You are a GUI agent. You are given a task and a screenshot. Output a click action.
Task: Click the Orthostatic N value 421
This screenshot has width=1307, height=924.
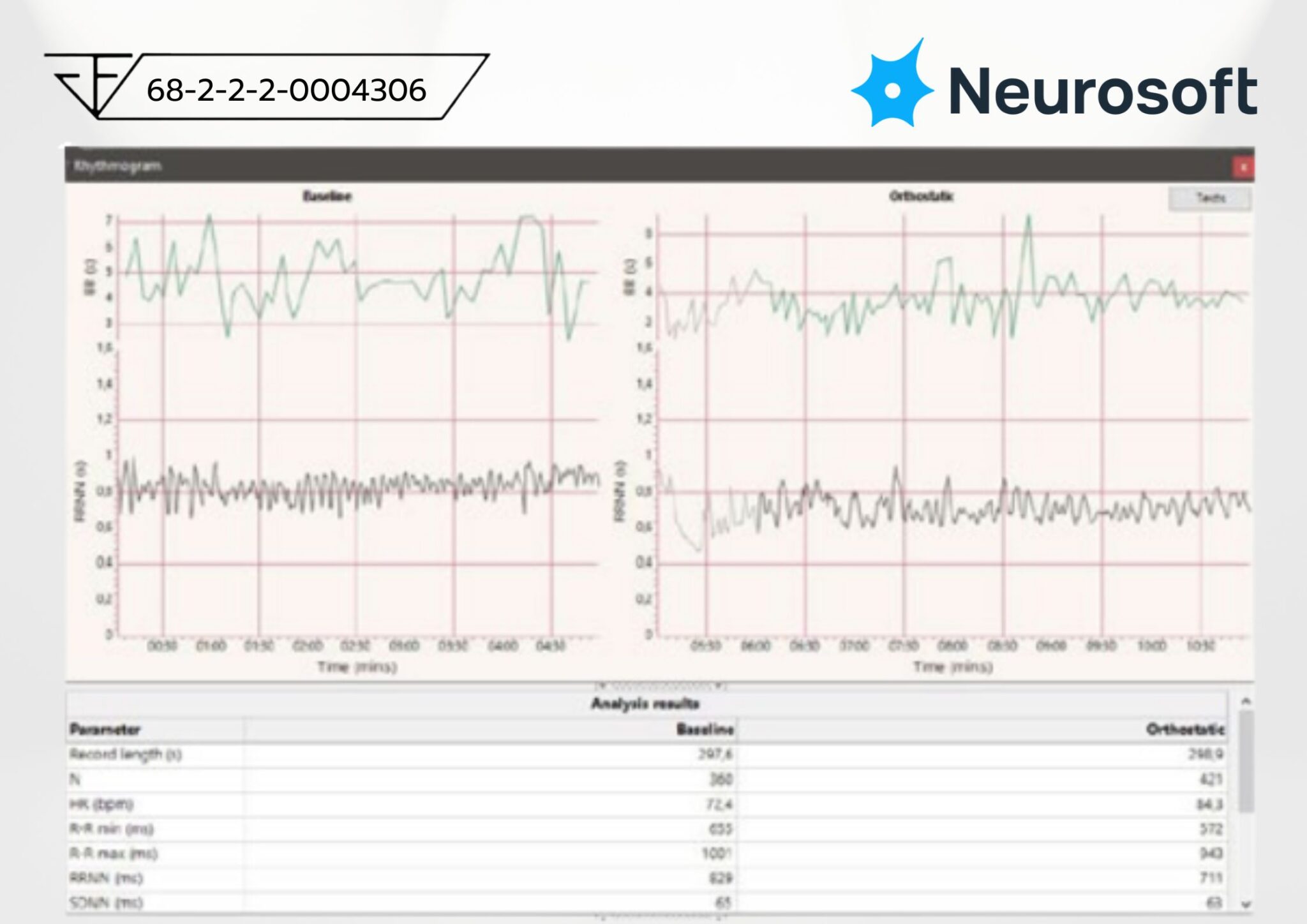[1211, 779]
